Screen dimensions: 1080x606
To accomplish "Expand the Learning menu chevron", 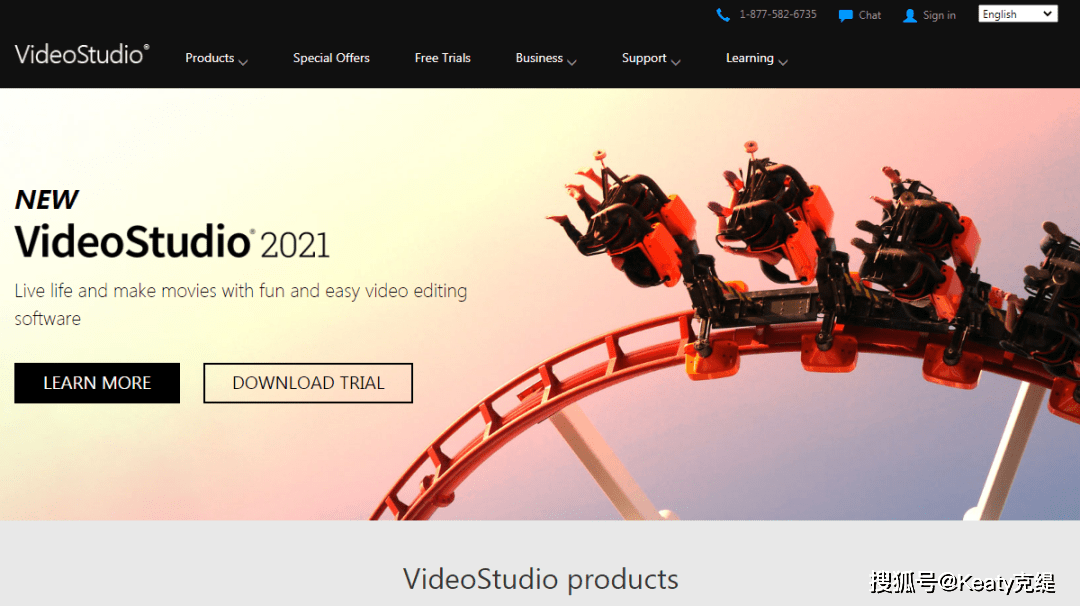I will click(782, 61).
